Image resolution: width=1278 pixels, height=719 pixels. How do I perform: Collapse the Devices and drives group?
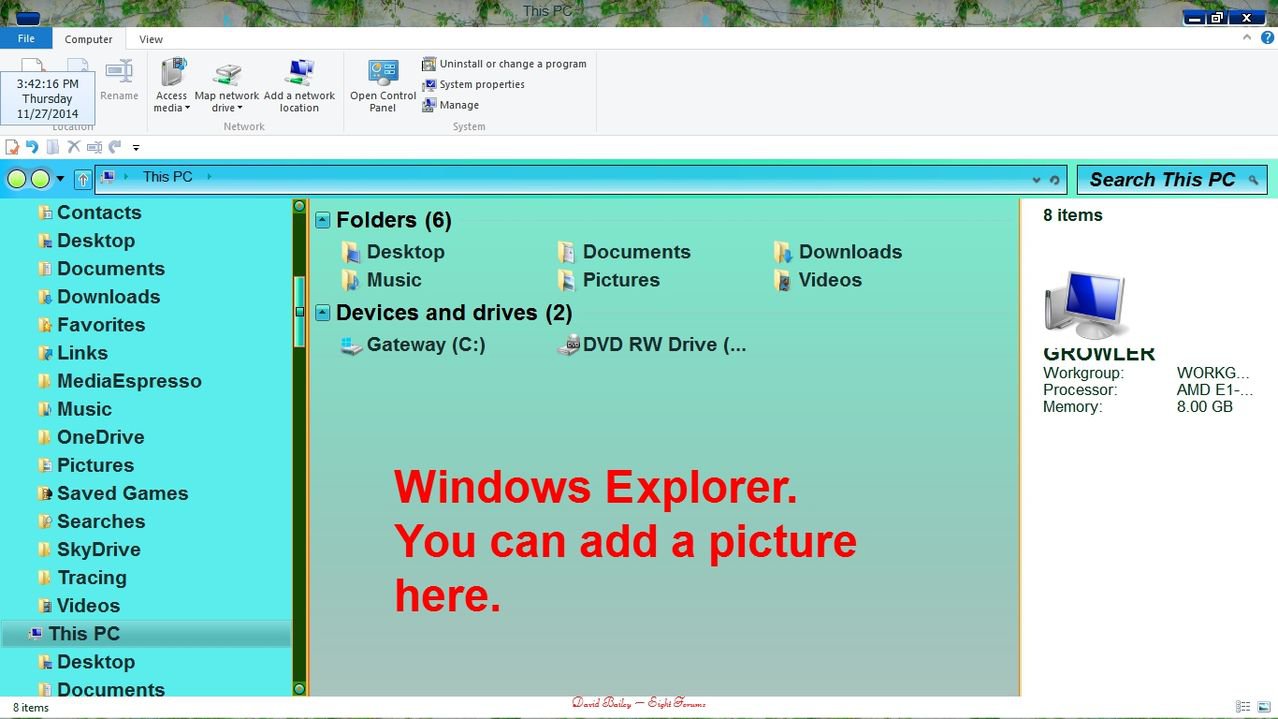pyautogui.click(x=322, y=313)
